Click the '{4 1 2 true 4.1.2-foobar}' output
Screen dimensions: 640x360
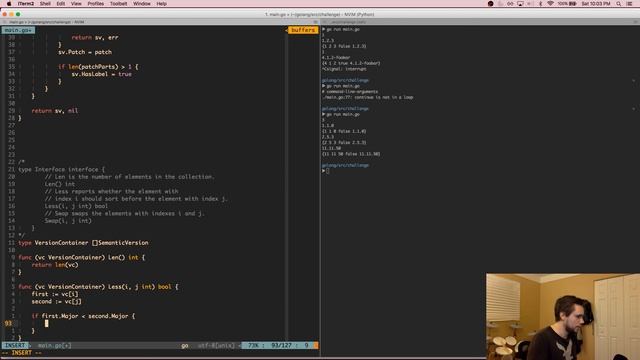coord(351,63)
